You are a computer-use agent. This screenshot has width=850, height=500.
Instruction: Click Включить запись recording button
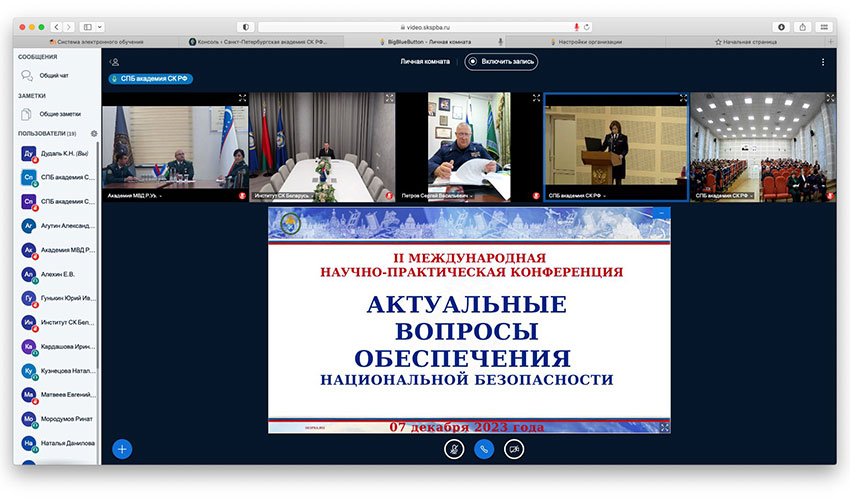tap(501, 62)
